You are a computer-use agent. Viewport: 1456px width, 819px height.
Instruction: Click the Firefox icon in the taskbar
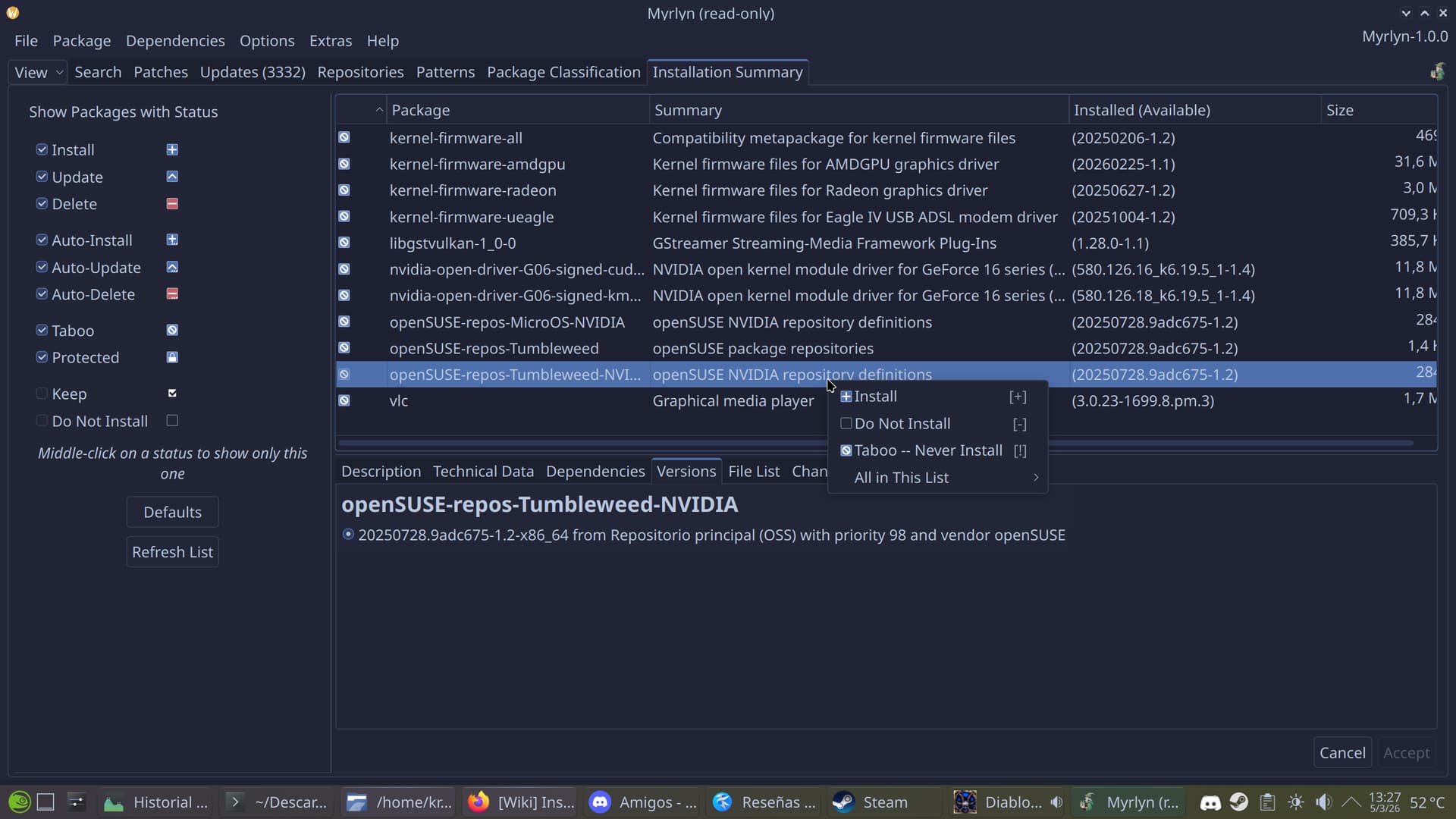coord(479,802)
